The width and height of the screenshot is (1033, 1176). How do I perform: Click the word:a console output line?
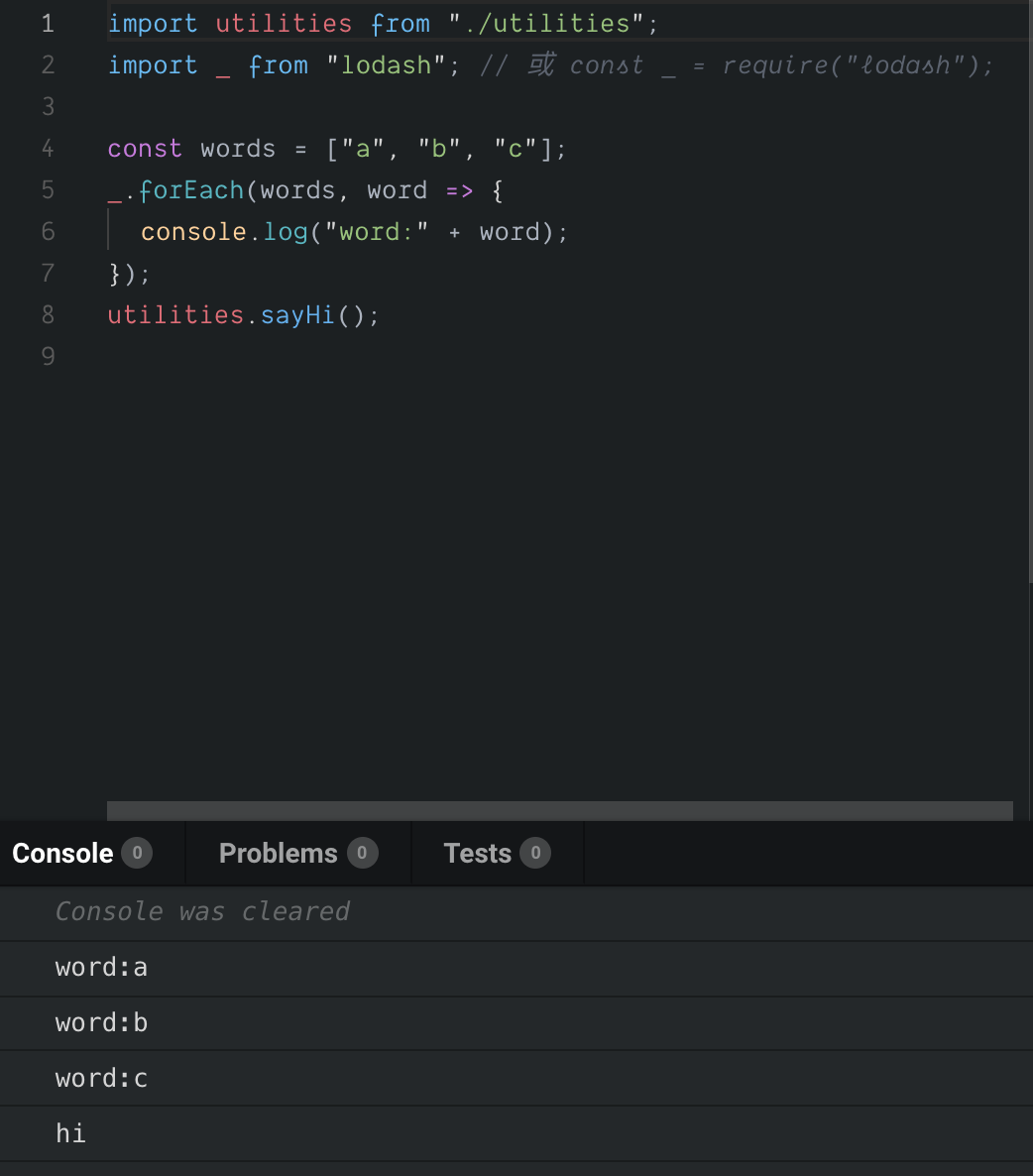[101, 967]
